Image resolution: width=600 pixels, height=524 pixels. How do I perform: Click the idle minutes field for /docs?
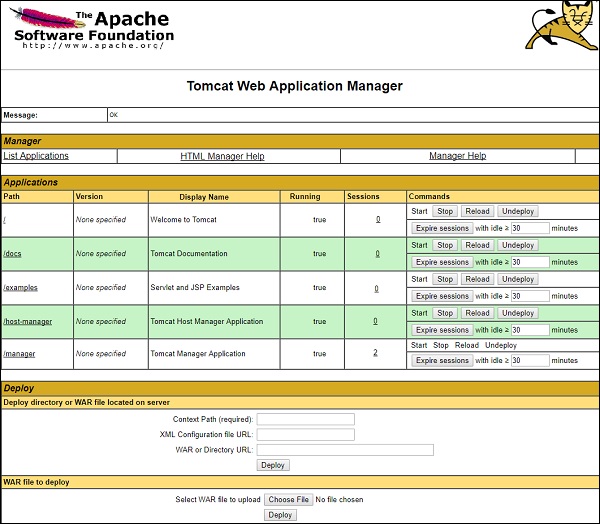(530, 262)
